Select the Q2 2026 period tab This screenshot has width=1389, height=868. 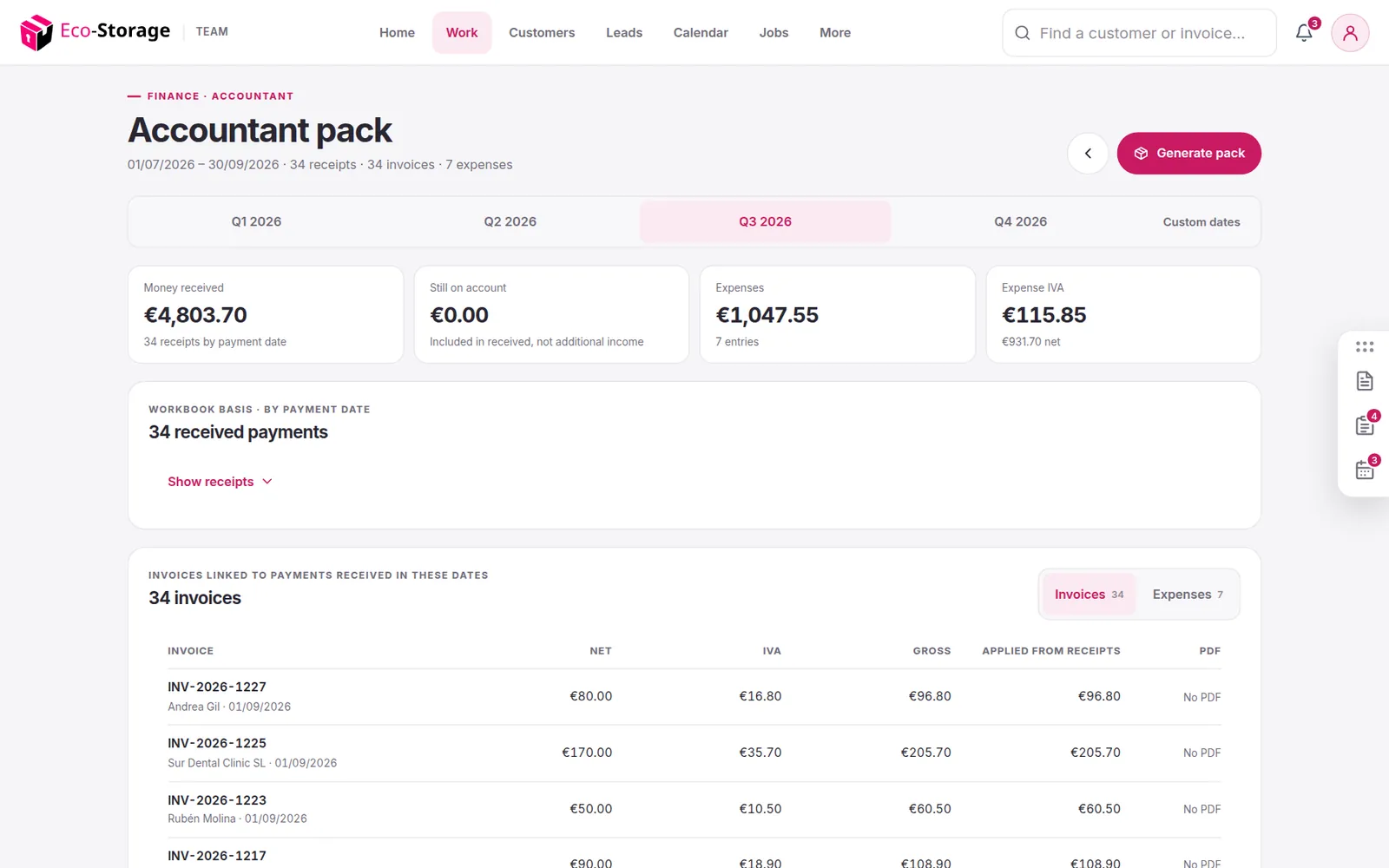[510, 221]
